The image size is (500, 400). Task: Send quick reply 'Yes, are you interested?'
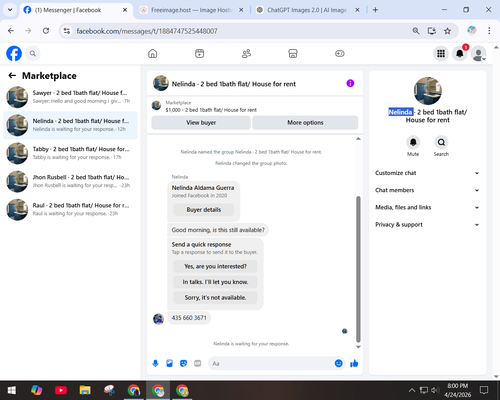215,266
